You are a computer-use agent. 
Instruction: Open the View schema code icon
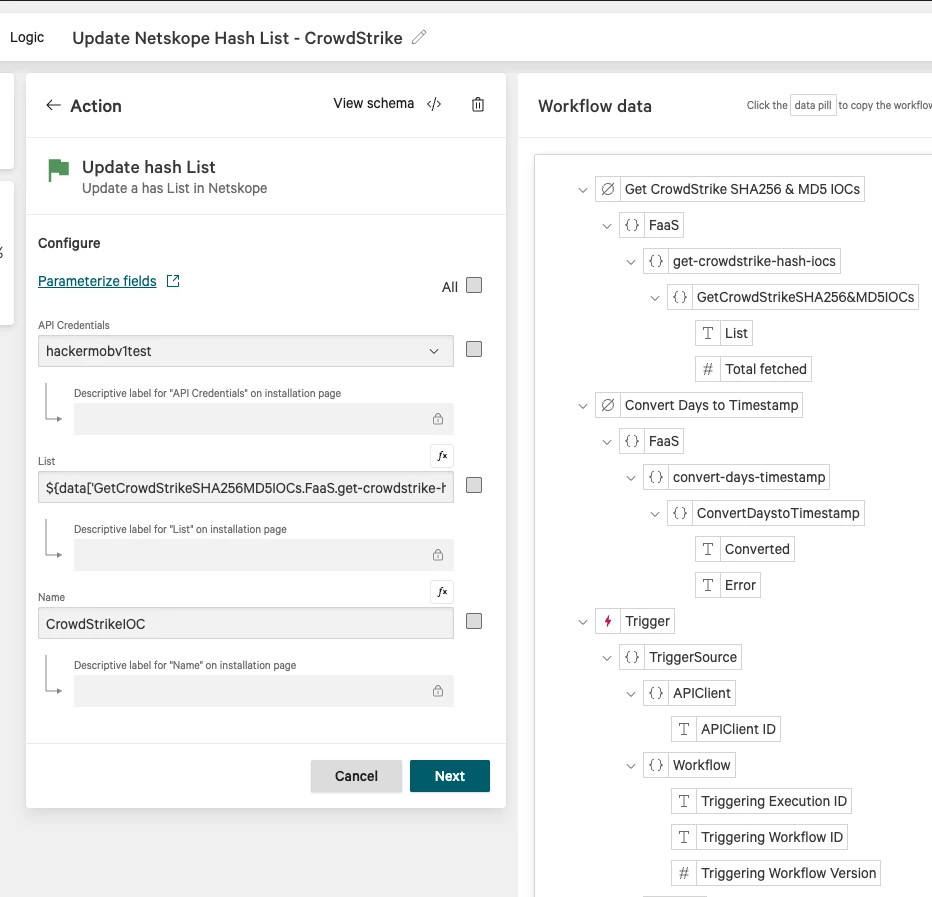tap(434, 104)
